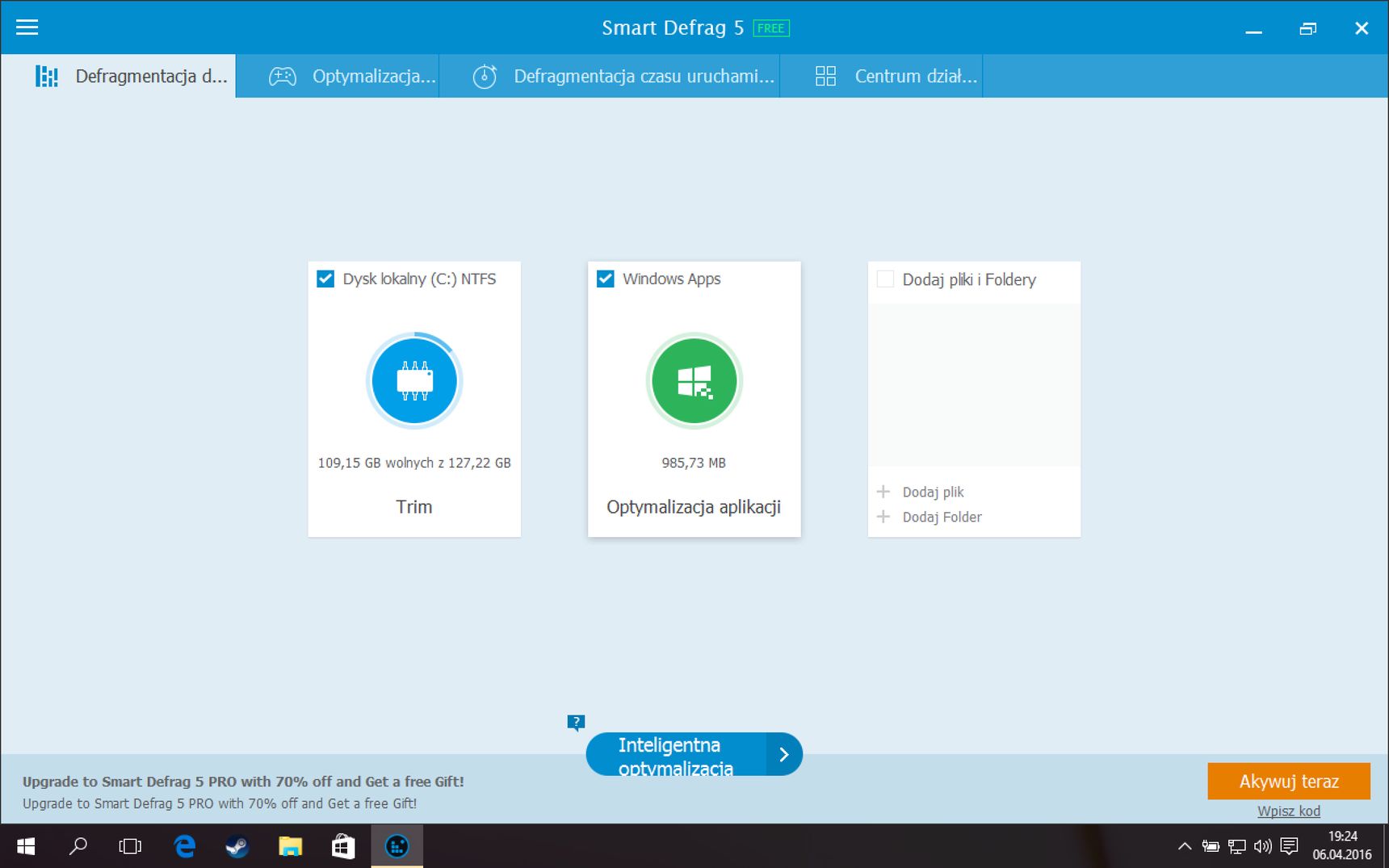This screenshot has width=1389, height=868.
Task: Launch Microsoft Edge from the taskbar
Action: (185, 846)
